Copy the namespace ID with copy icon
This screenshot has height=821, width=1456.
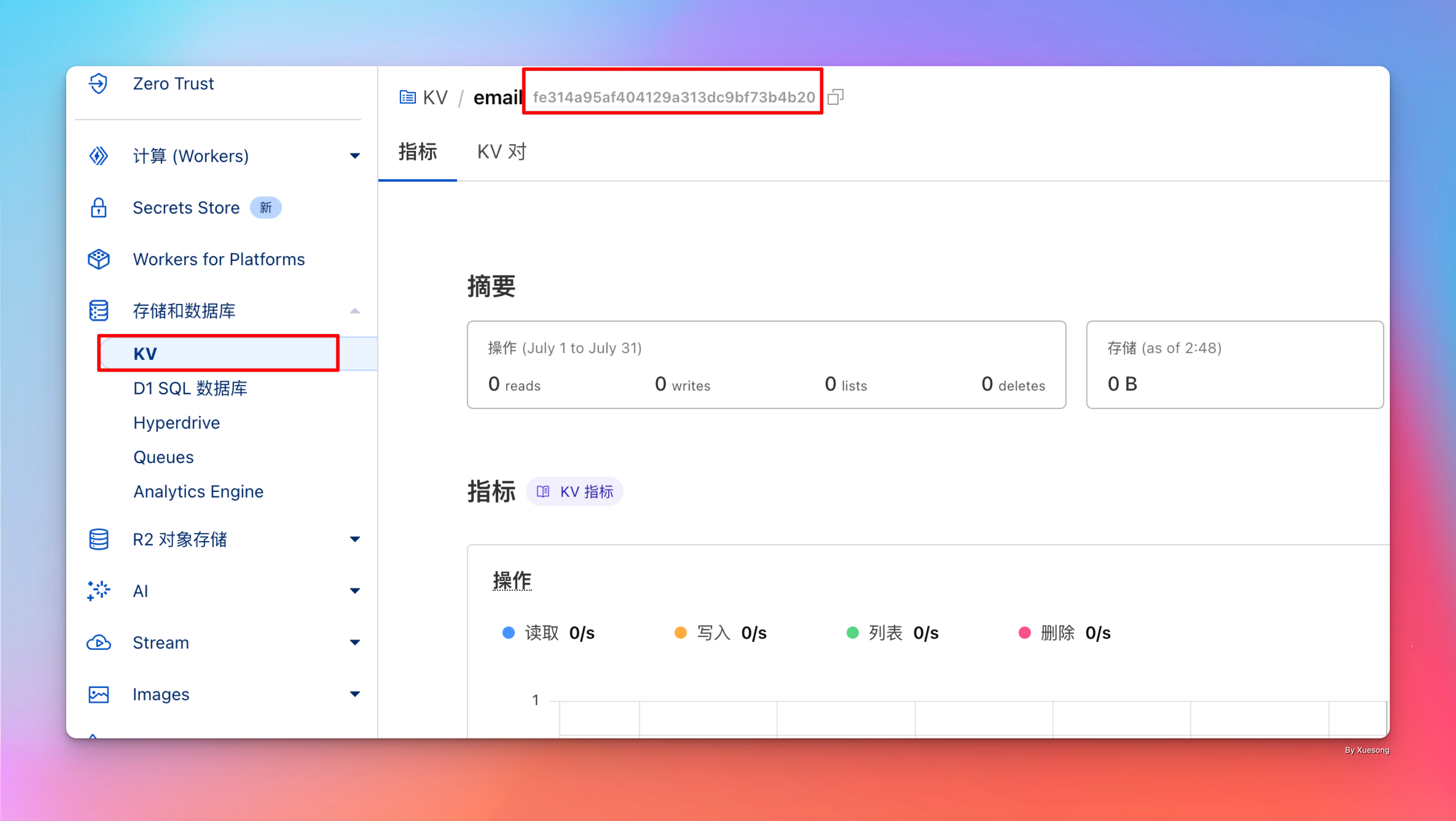[x=836, y=97]
